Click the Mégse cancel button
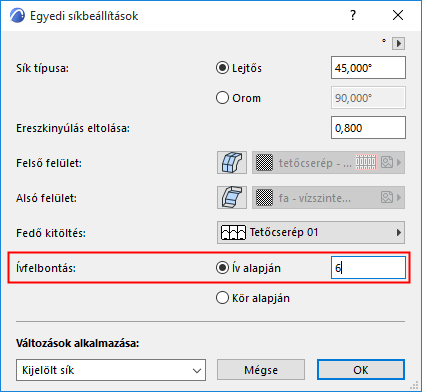This screenshot has width=422, height=392. pyautogui.click(x=261, y=370)
